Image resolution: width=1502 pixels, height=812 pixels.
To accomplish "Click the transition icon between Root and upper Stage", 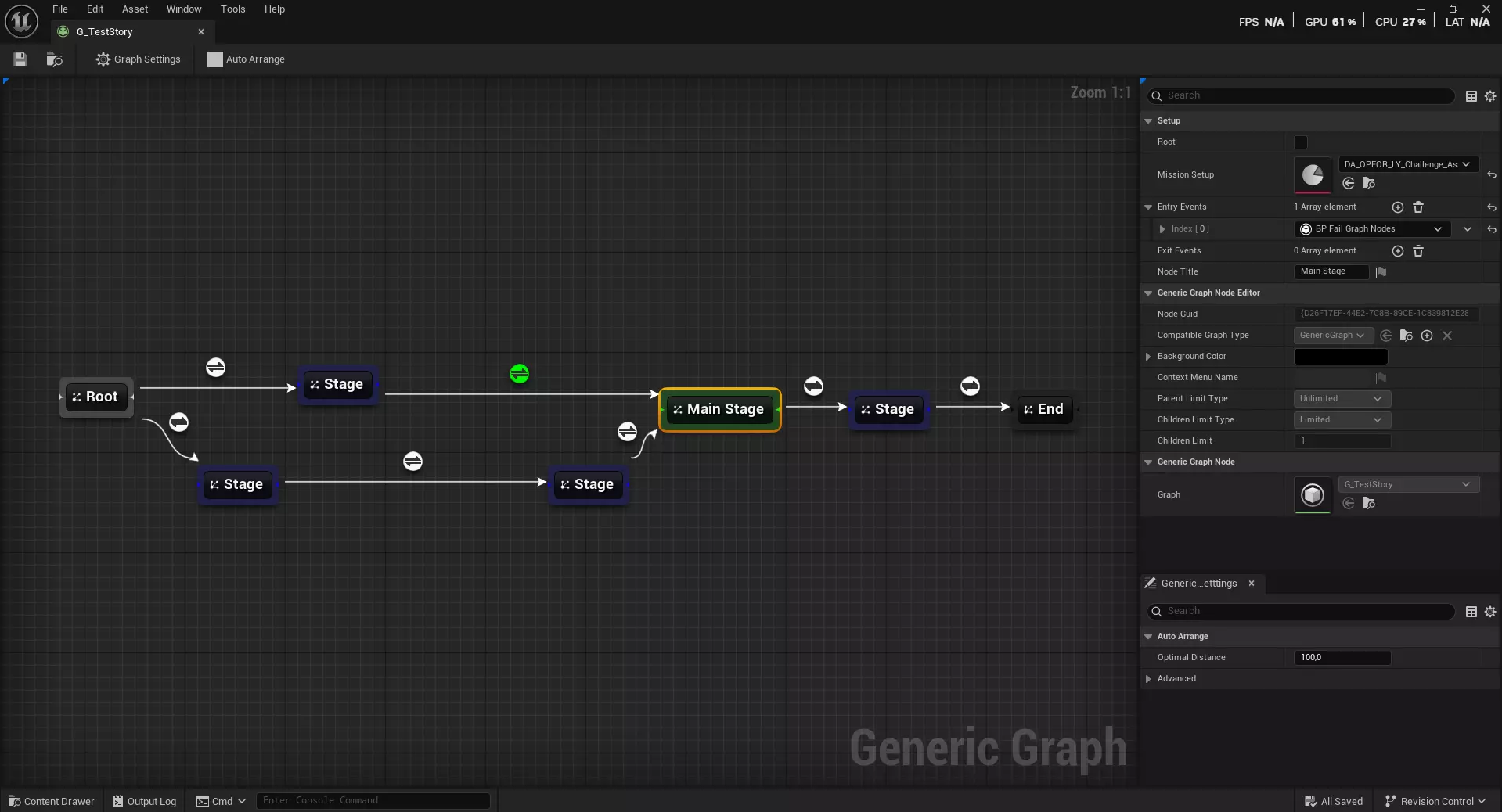I will tap(215, 368).
